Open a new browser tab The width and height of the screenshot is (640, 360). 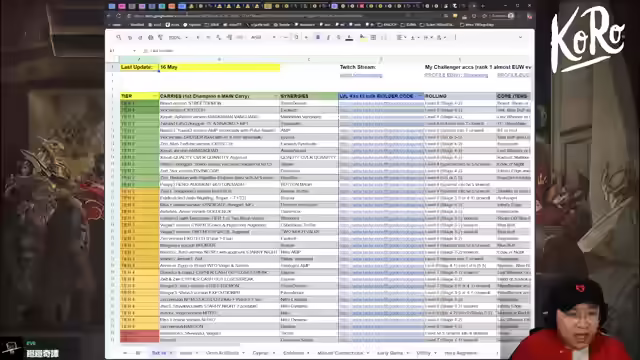tap(483, 6)
